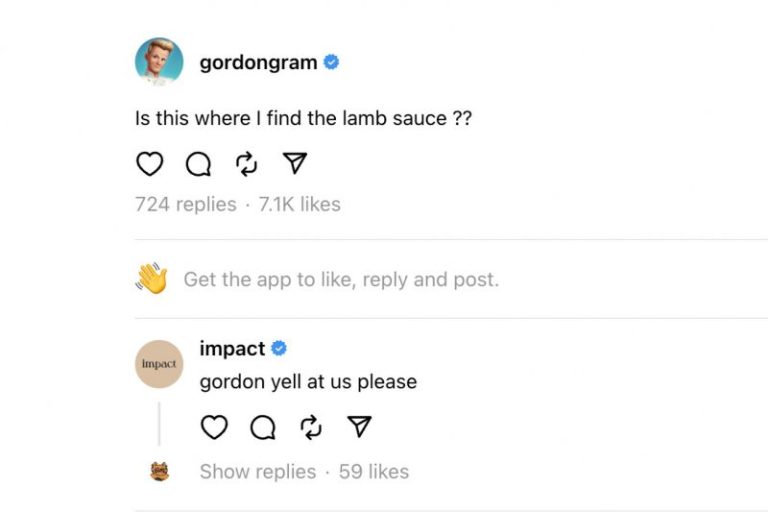Open gordongram's profile picture
The image size is (768, 512).
pyautogui.click(x=159, y=62)
